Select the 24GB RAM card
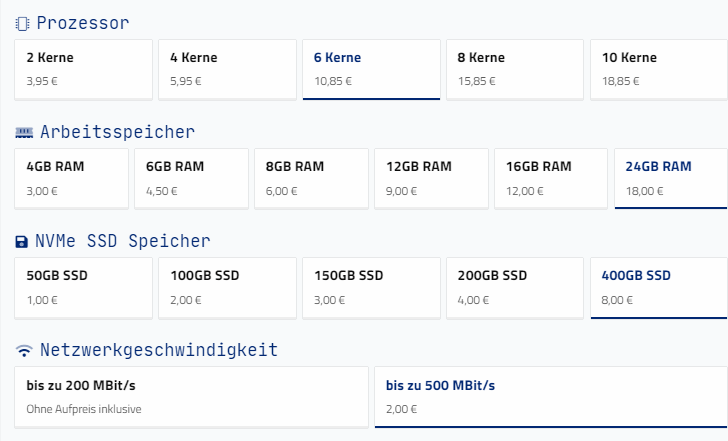 [x=671, y=179]
